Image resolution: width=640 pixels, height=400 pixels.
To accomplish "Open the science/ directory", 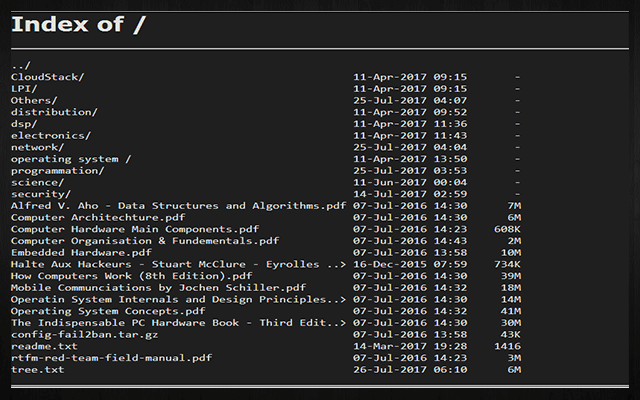I will (x=37, y=182).
